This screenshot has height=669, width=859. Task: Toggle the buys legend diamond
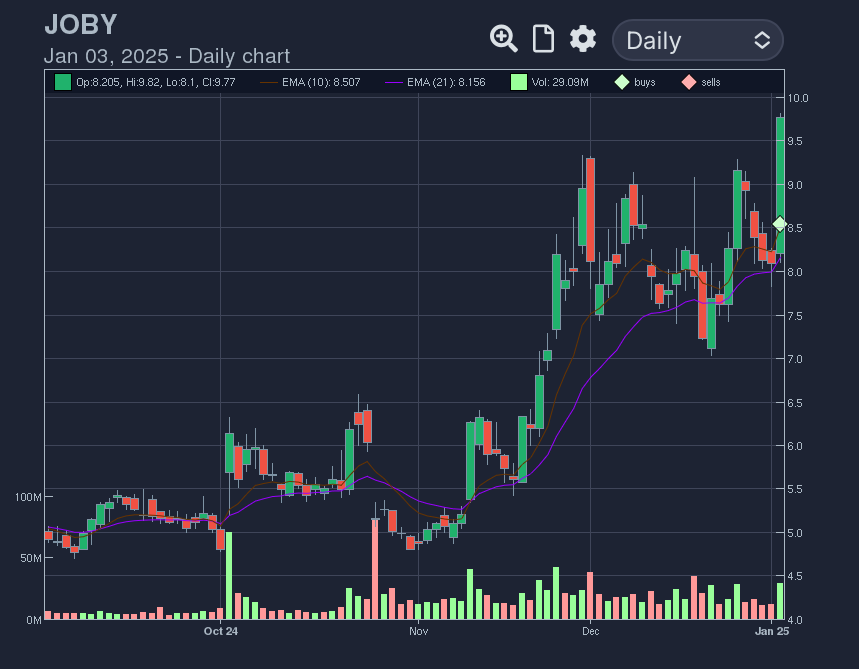coord(622,82)
